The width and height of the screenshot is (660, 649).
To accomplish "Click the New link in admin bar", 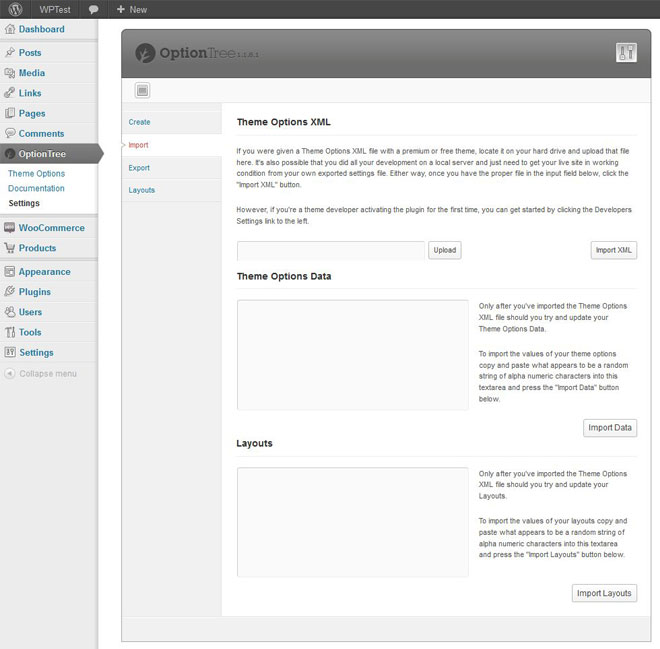I will click(x=138, y=10).
